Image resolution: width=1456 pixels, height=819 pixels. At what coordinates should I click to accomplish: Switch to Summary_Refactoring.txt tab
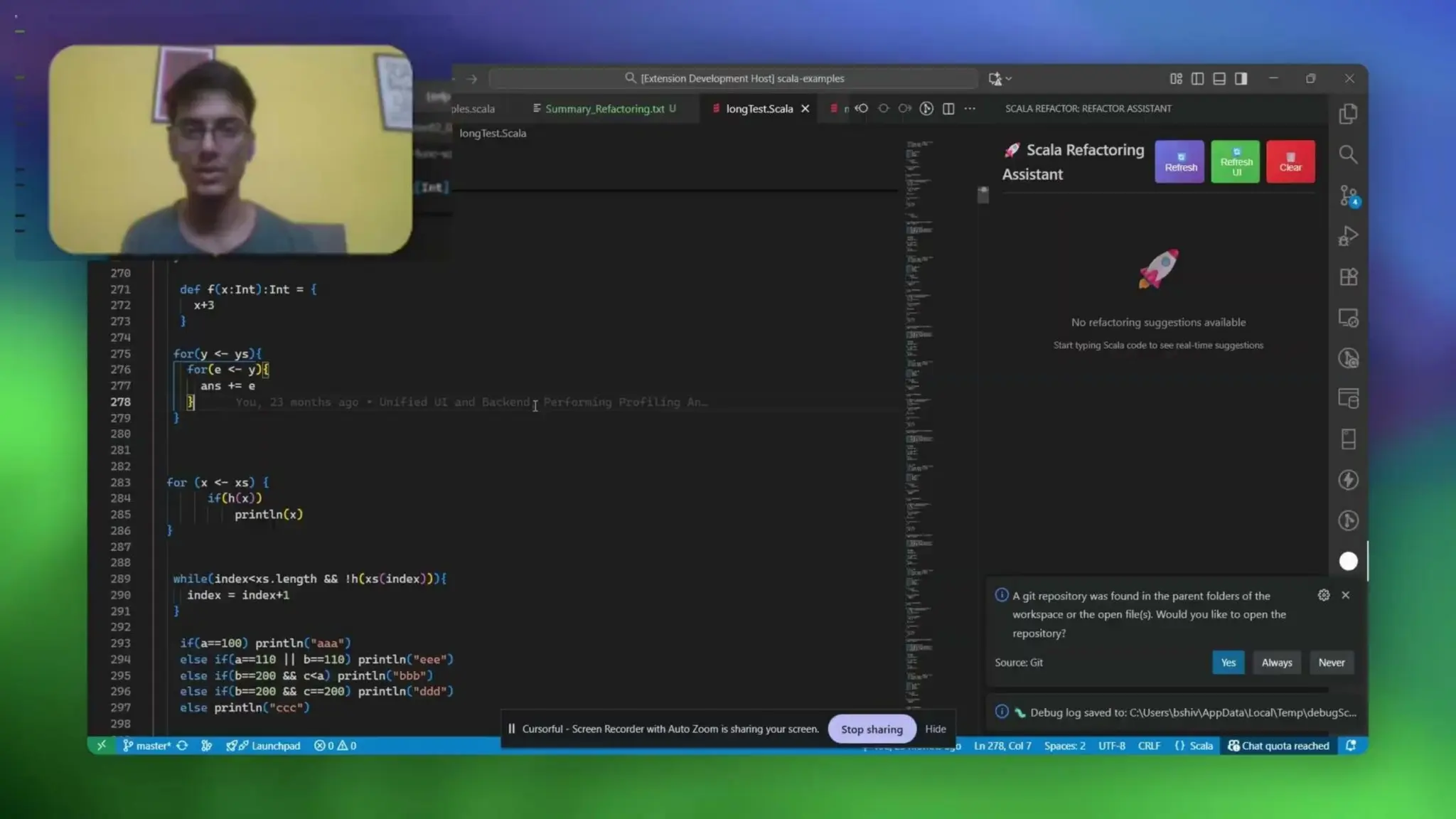click(604, 109)
